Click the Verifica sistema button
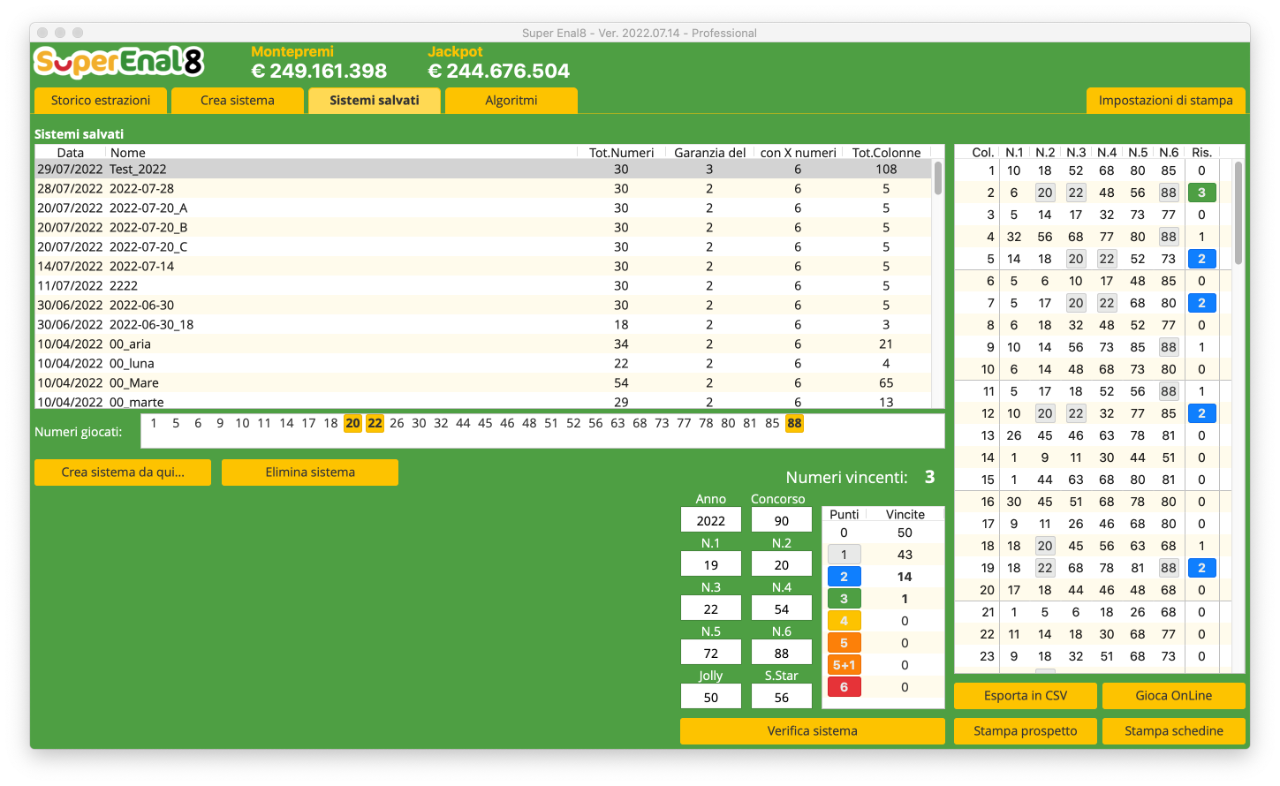Viewport: 1280px width, 786px height. (x=812, y=731)
